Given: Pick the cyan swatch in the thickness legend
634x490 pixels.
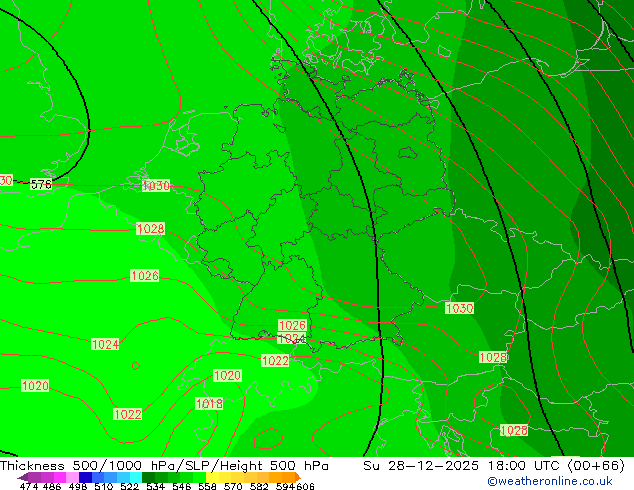Looking at the screenshot, I should click(136, 477).
